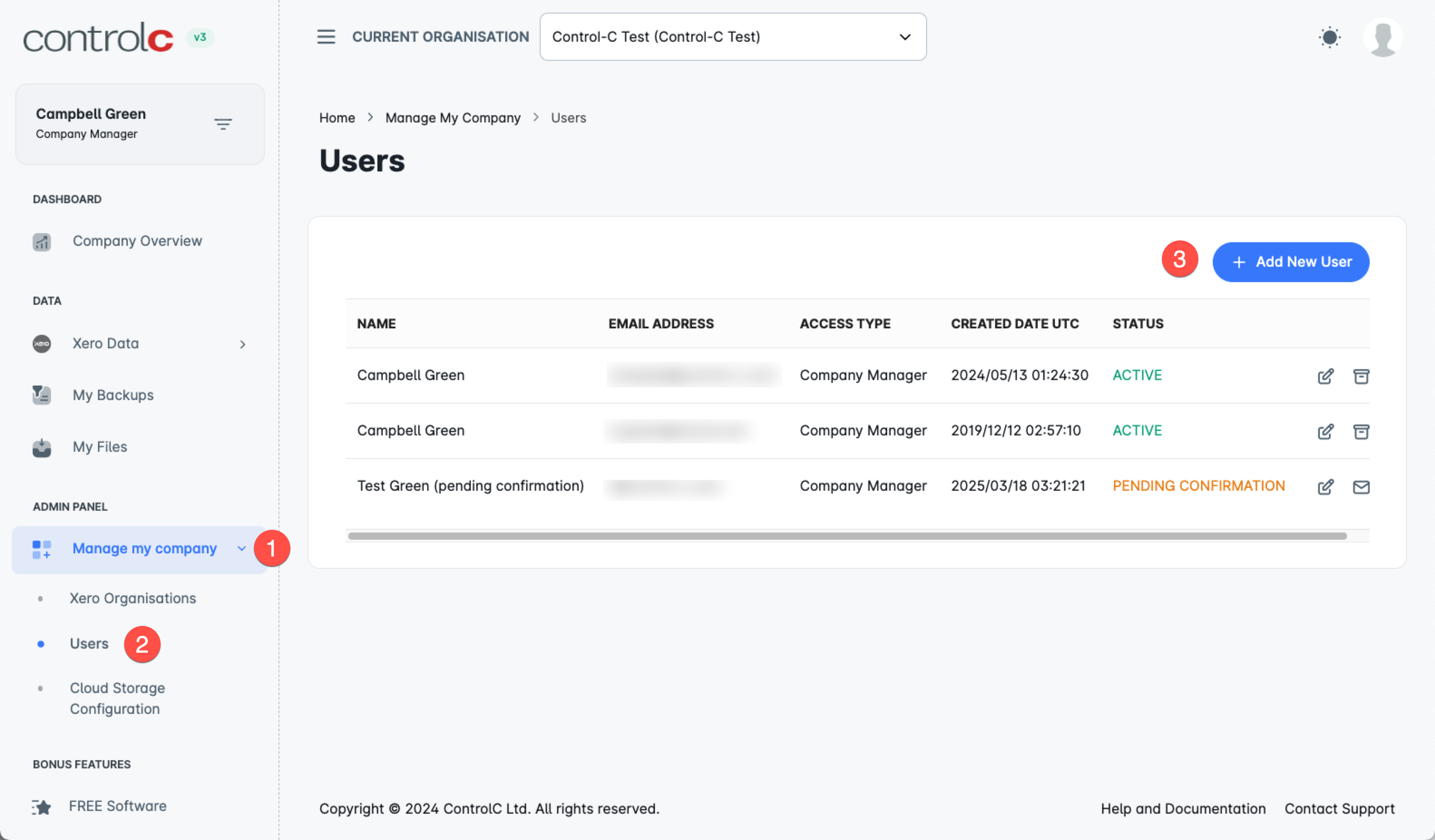This screenshot has width=1435, height=840.
Task: Open the Current Organisation dropdown
Action: coord(733,37)
